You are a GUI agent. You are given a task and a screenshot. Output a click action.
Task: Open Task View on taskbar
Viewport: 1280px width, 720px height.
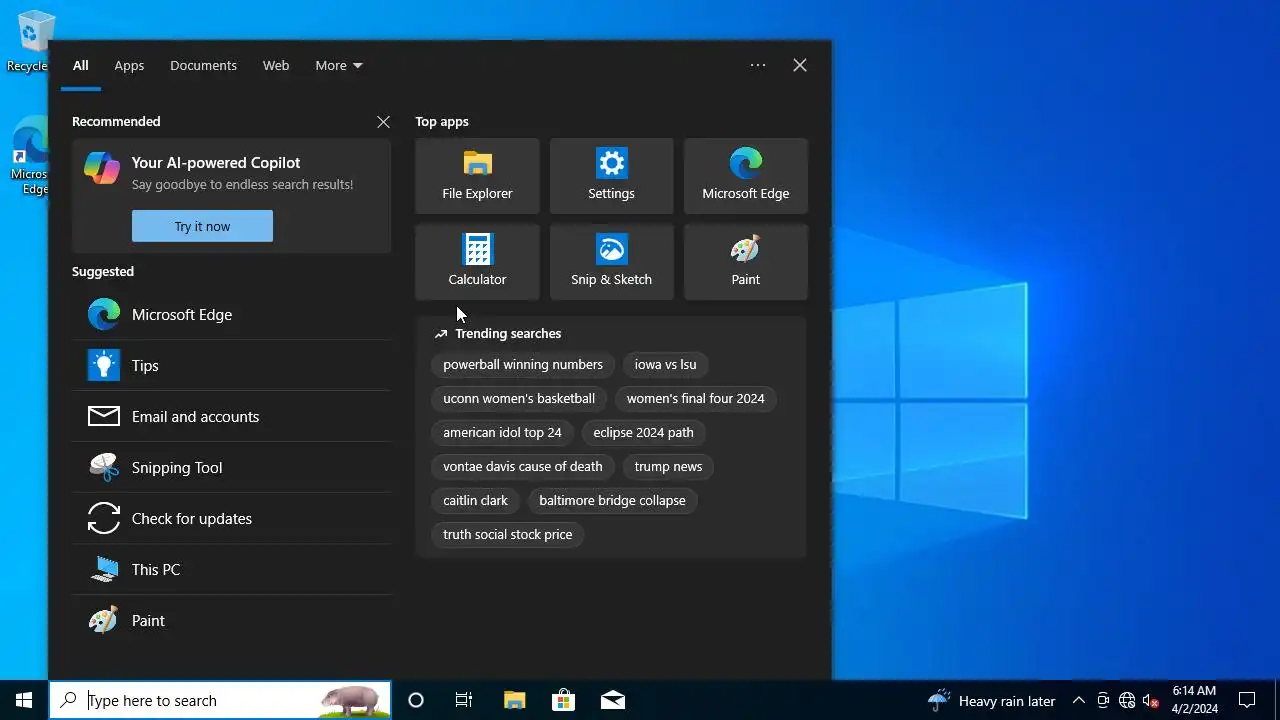coord(464,700)
